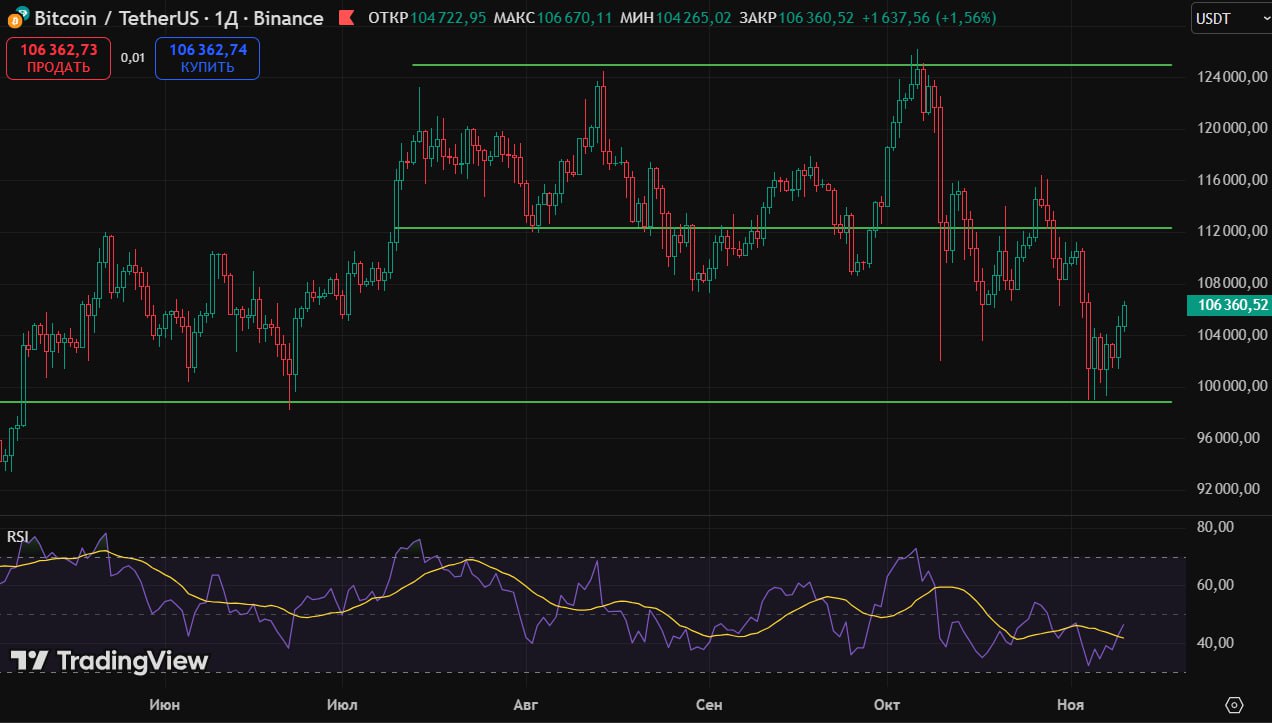The height and width of the screenshot is (723, 1272).
Task: Open the USDT currency dropdown
Action: click(1229, 19)
